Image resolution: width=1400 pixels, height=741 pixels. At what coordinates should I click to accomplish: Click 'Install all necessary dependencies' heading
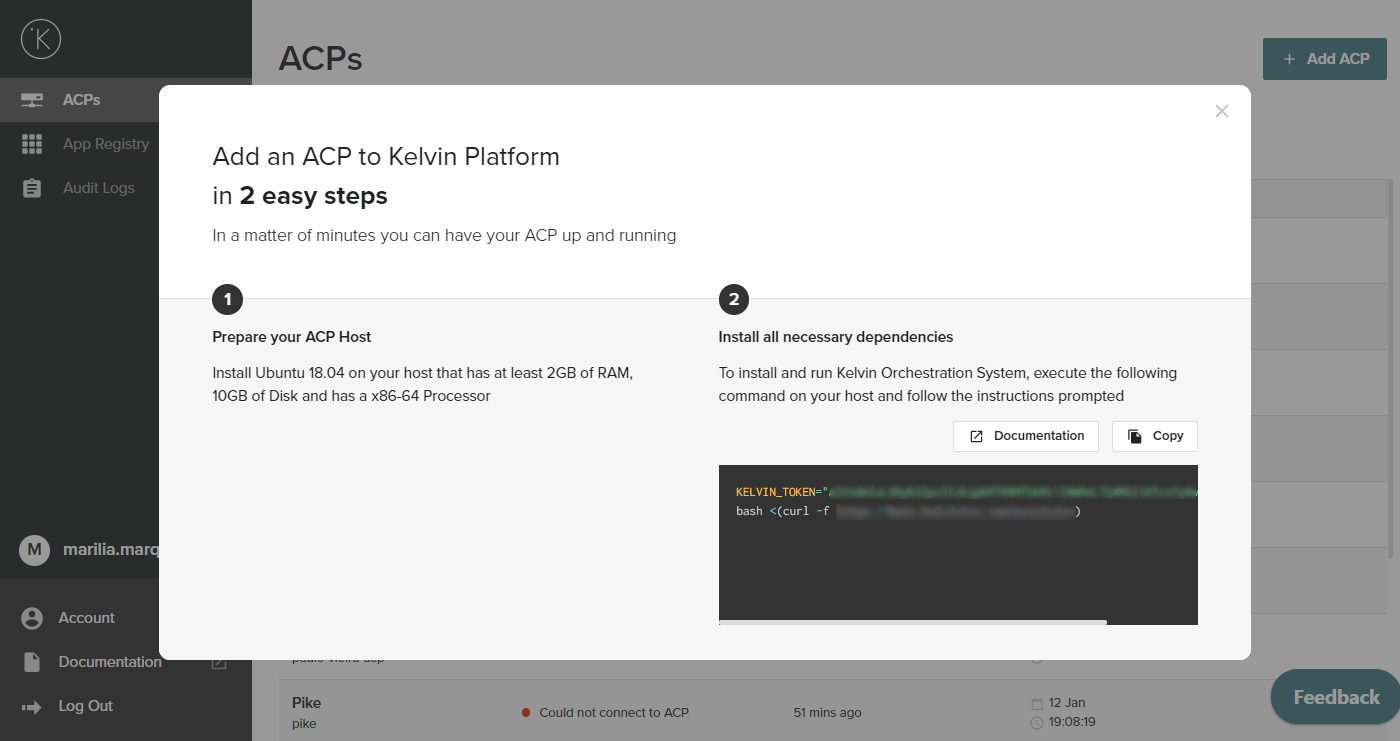coord(836,337)
